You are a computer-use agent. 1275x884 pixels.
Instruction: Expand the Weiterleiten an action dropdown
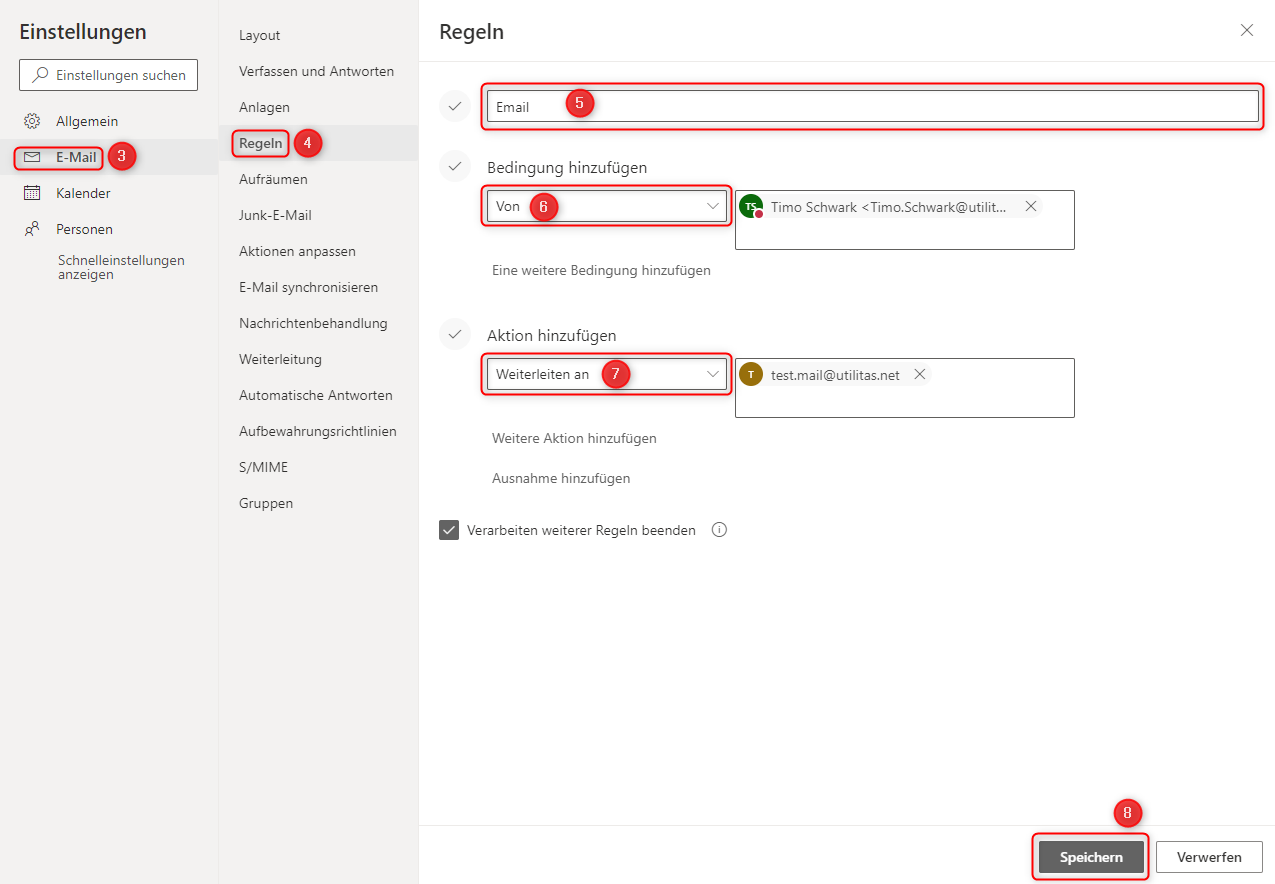coord(605,374)
